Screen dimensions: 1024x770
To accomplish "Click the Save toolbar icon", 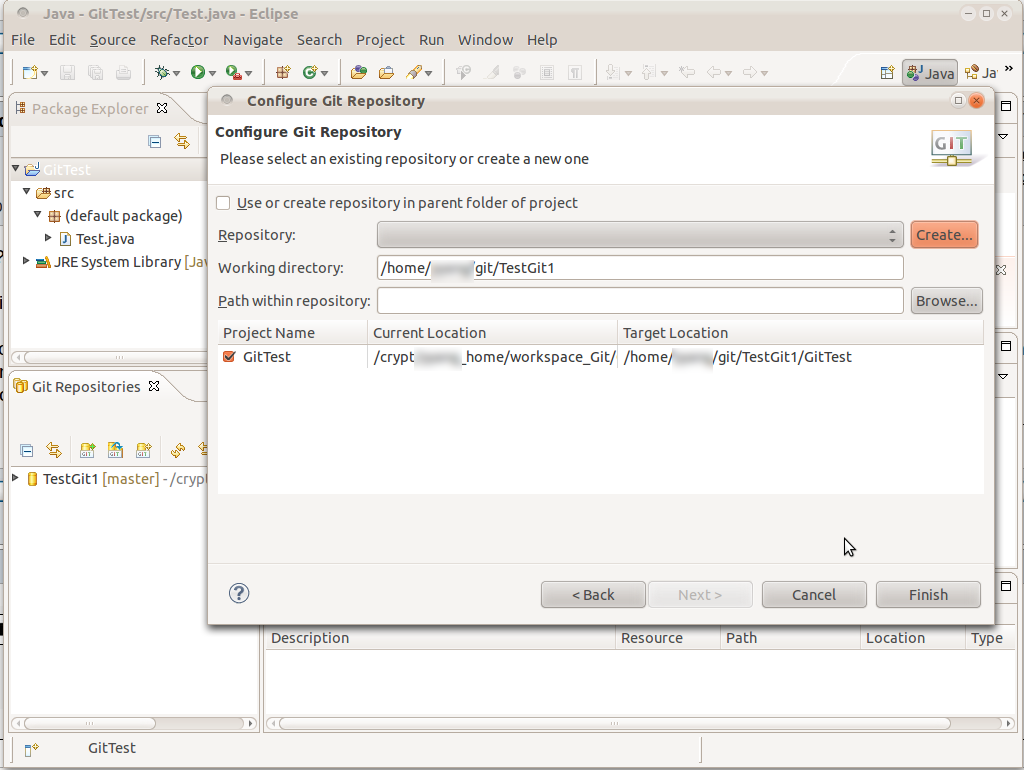I will pyautogui.click(x=67, y=72).
